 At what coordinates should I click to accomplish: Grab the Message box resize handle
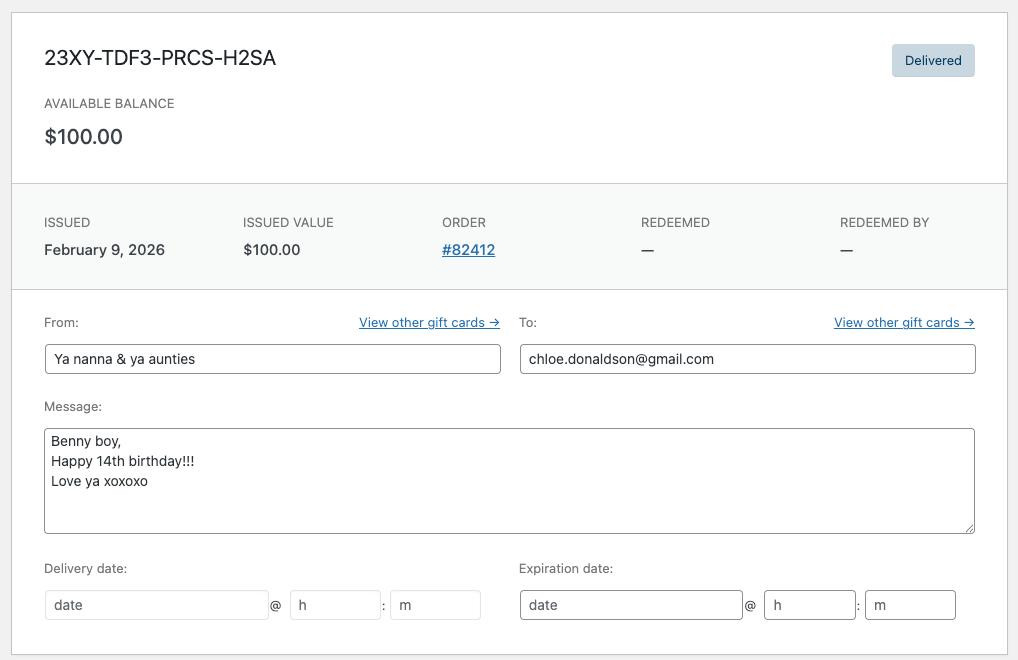pyautogui.click(x=969, y=528)
